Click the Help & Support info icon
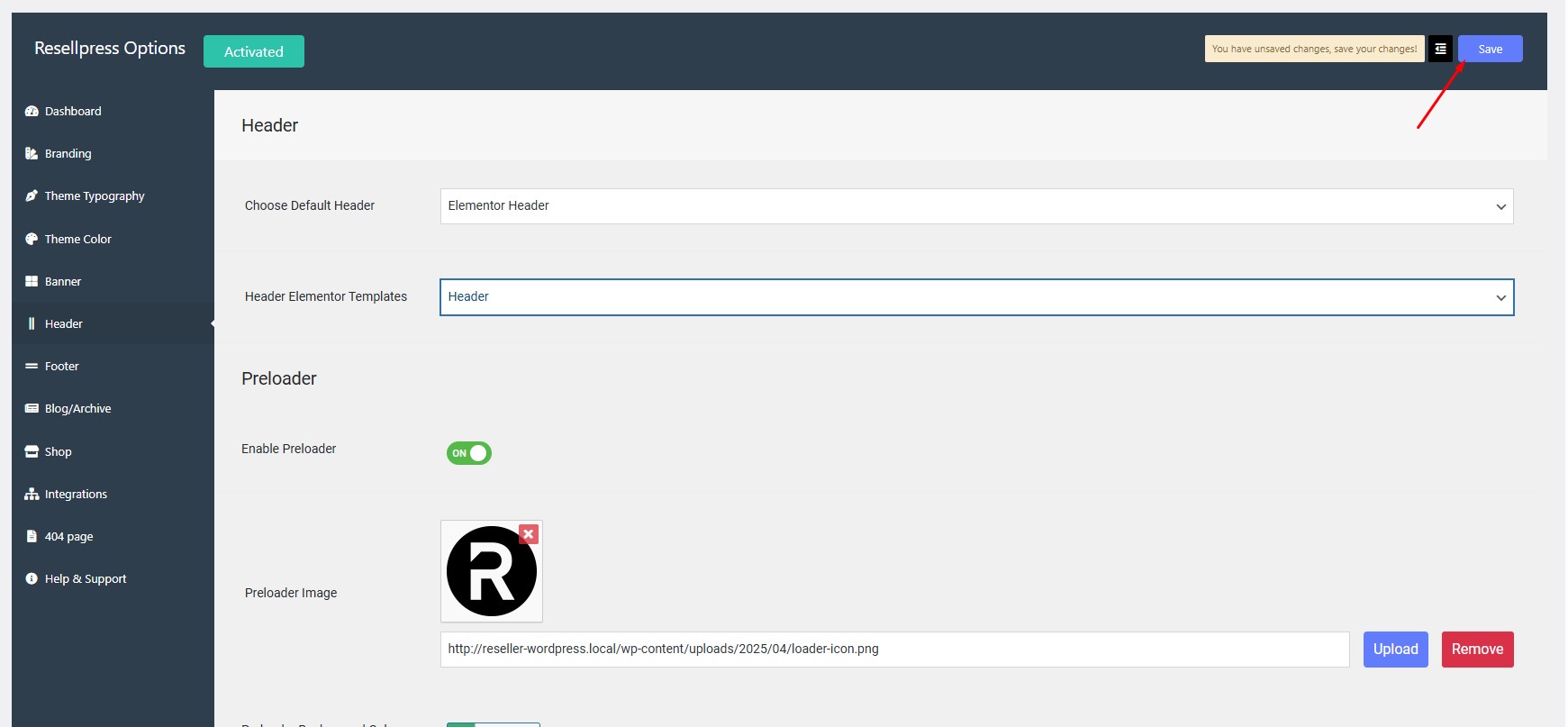 click(32, 579)
